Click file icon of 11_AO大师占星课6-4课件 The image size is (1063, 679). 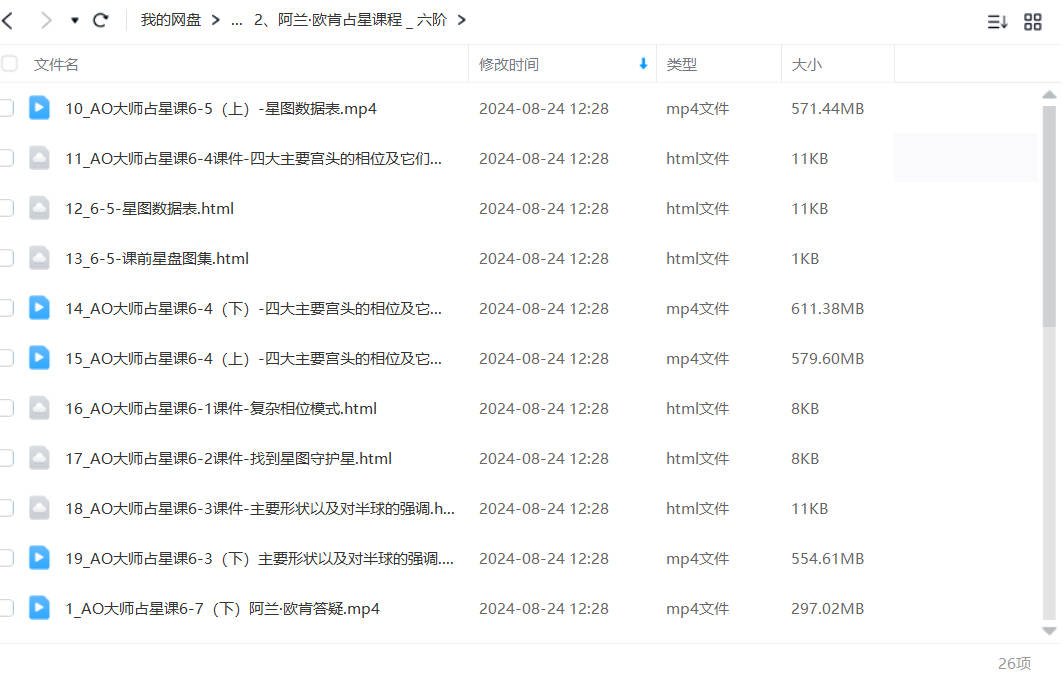click(x=39, y=158)
